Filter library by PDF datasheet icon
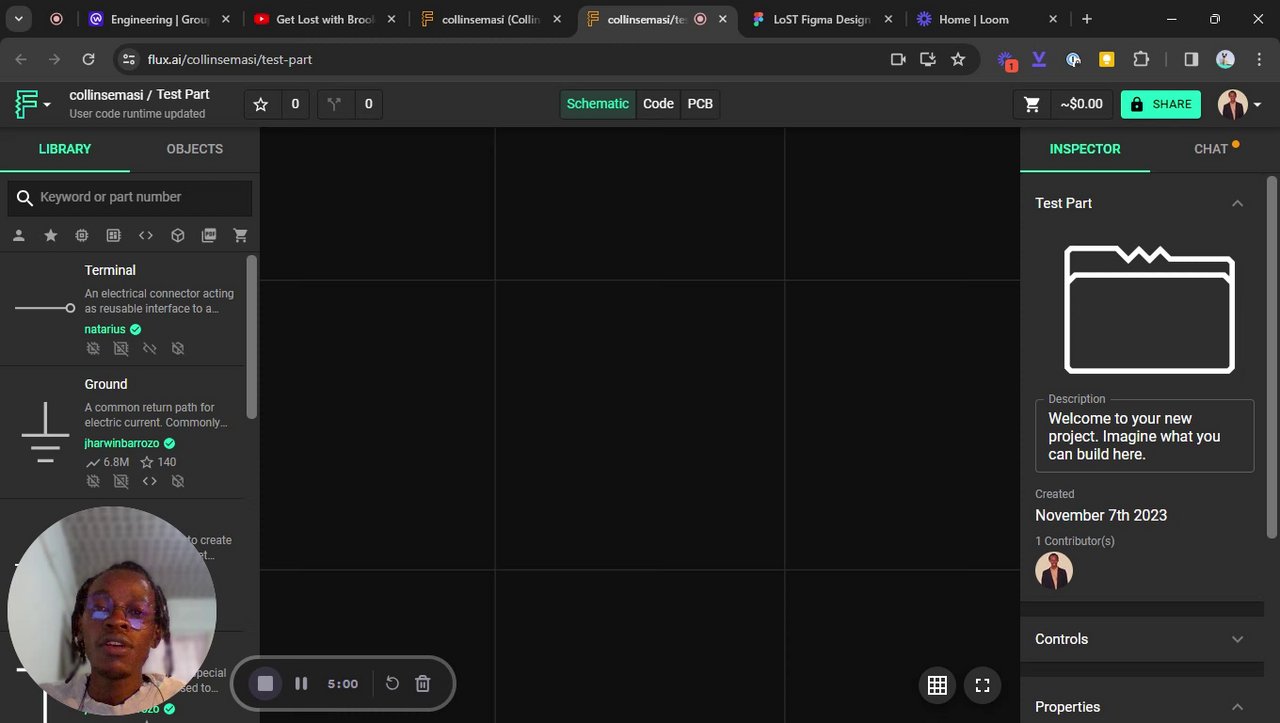Viewport: 1280px width, 723px height. [209, 235]
